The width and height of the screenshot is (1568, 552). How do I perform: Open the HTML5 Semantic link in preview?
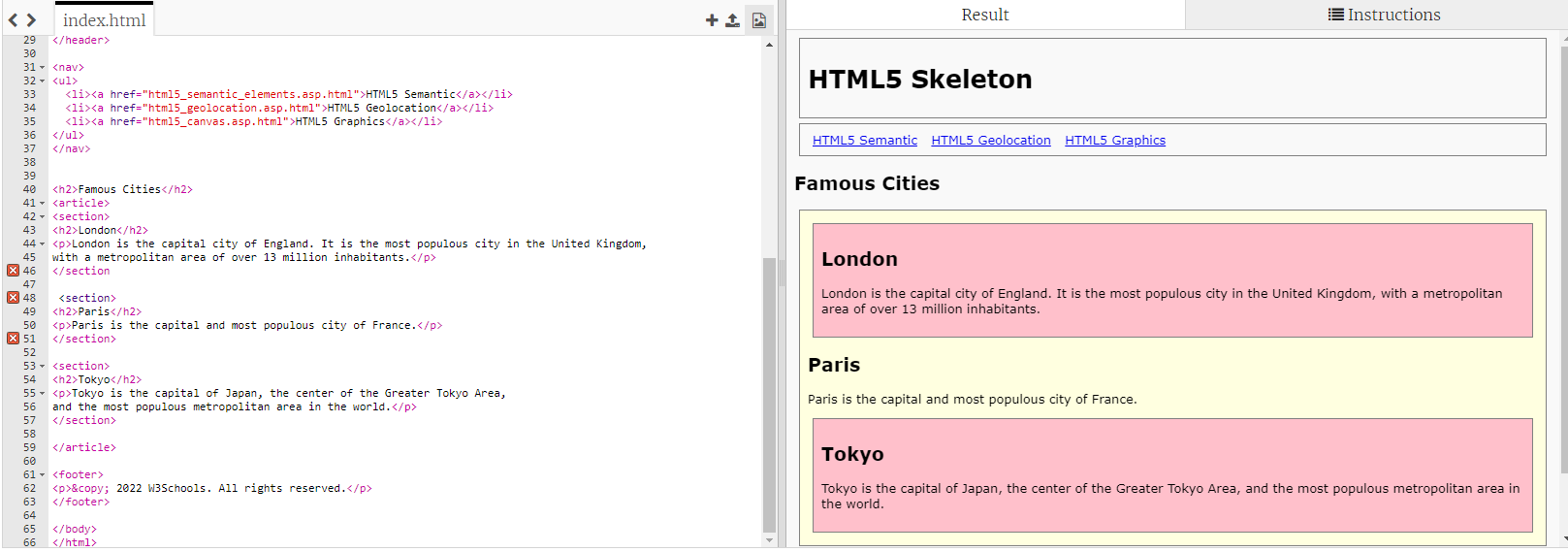click(864, 141)
